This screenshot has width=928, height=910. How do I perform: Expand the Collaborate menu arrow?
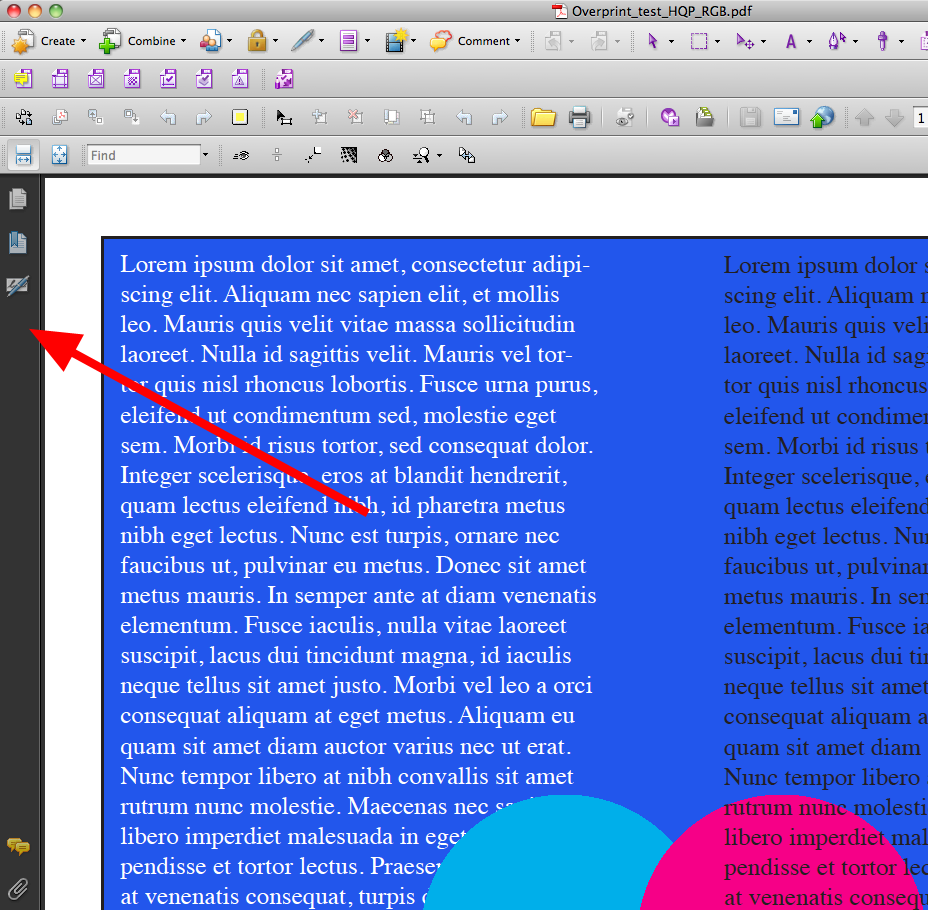click(x=230, y=41)
